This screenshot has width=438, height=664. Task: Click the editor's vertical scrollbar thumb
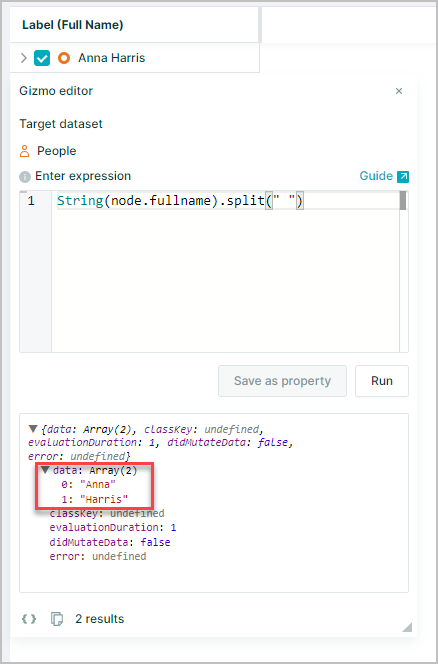(x=403, y=201)
